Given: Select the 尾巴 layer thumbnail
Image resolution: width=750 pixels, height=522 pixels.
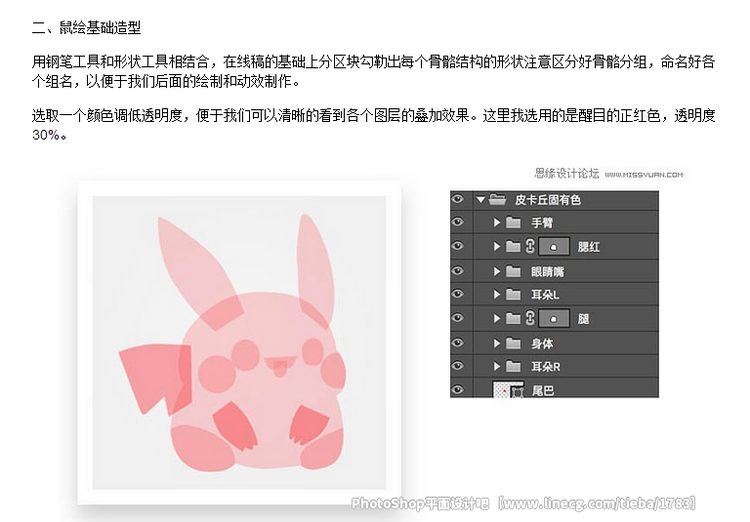Looking at the screenshot, I should coord(508,389).
